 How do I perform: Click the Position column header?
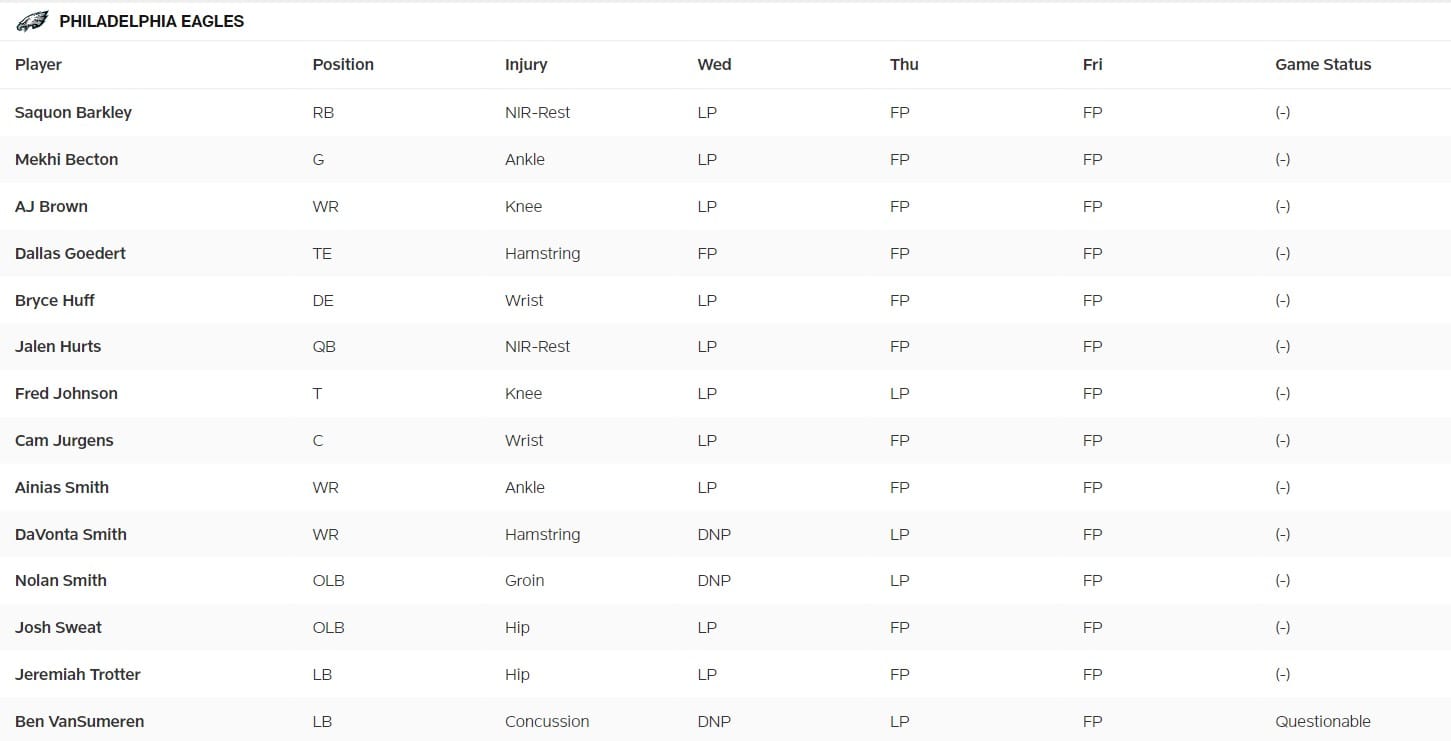[343, 65]
